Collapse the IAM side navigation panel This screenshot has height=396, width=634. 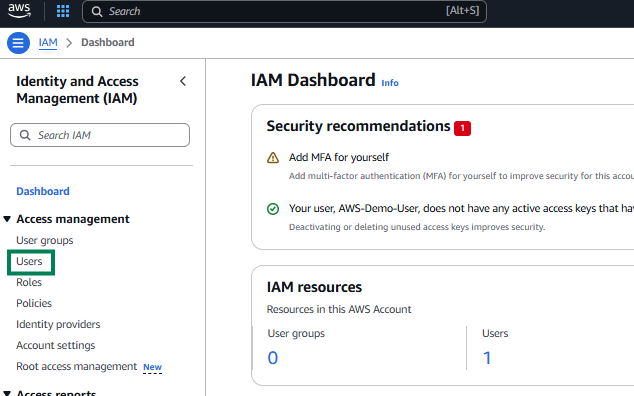183,81
